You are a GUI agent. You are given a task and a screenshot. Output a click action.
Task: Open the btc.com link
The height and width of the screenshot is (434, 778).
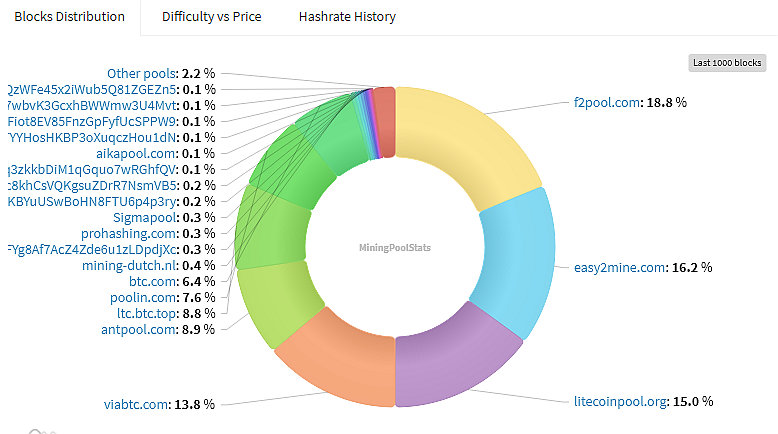152,282
